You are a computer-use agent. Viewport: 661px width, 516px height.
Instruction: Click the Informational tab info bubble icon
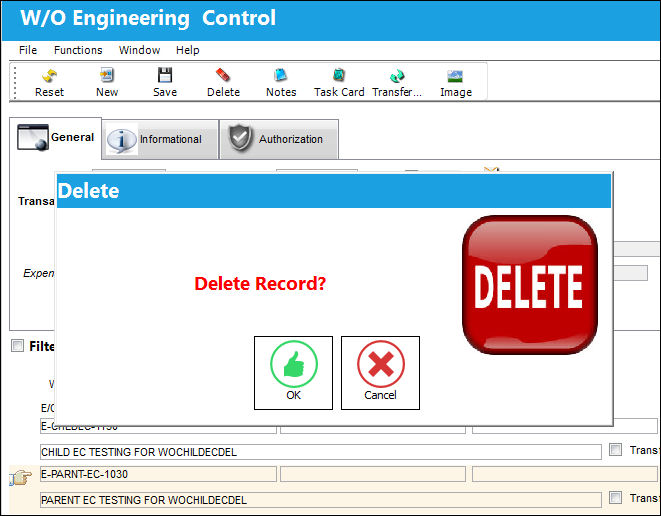click(121, 140)
